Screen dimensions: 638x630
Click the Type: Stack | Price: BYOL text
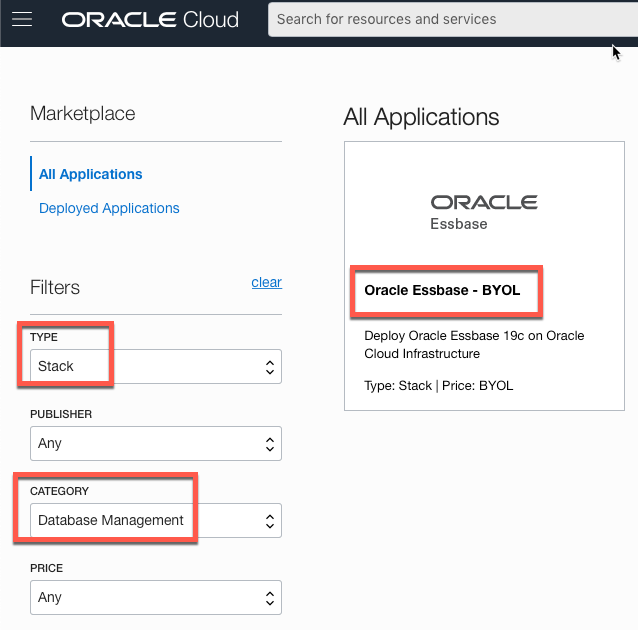tap(438, 385)
